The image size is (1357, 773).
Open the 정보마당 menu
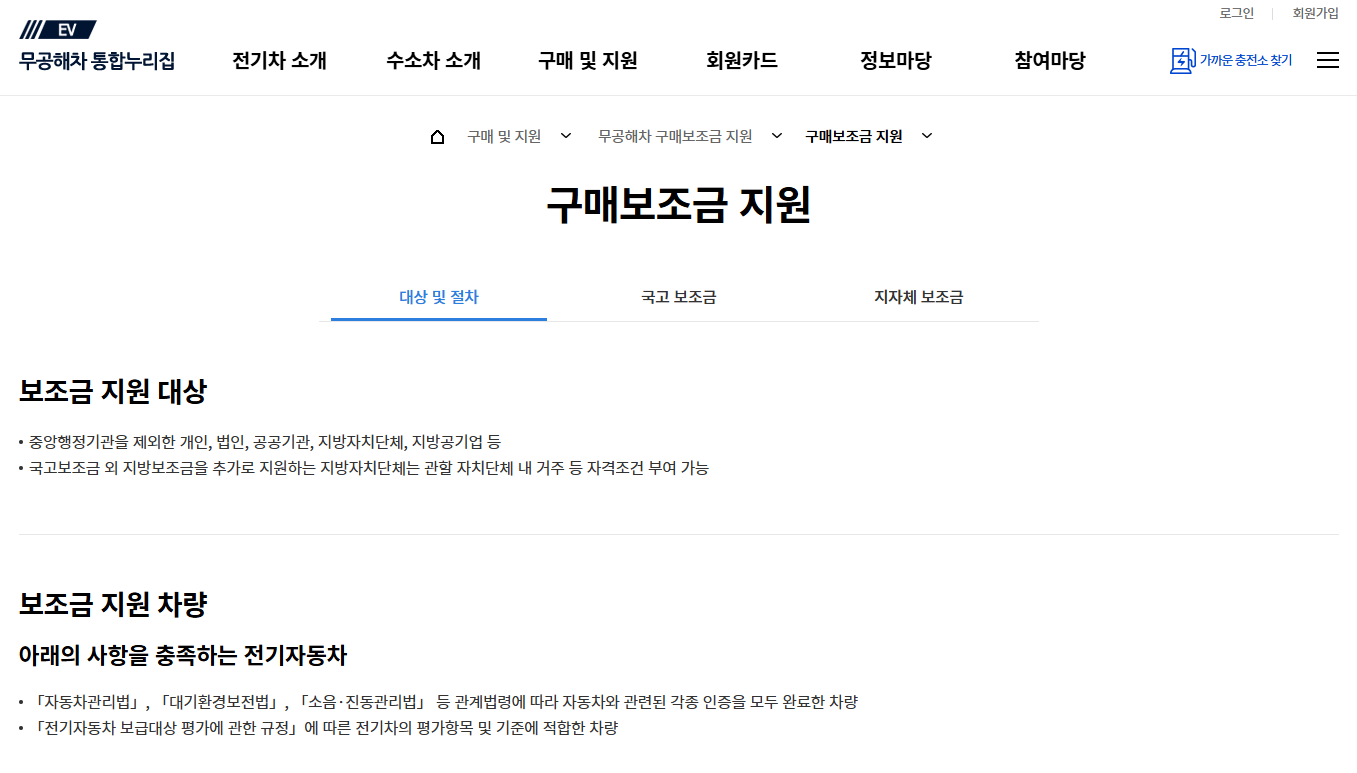895,60
